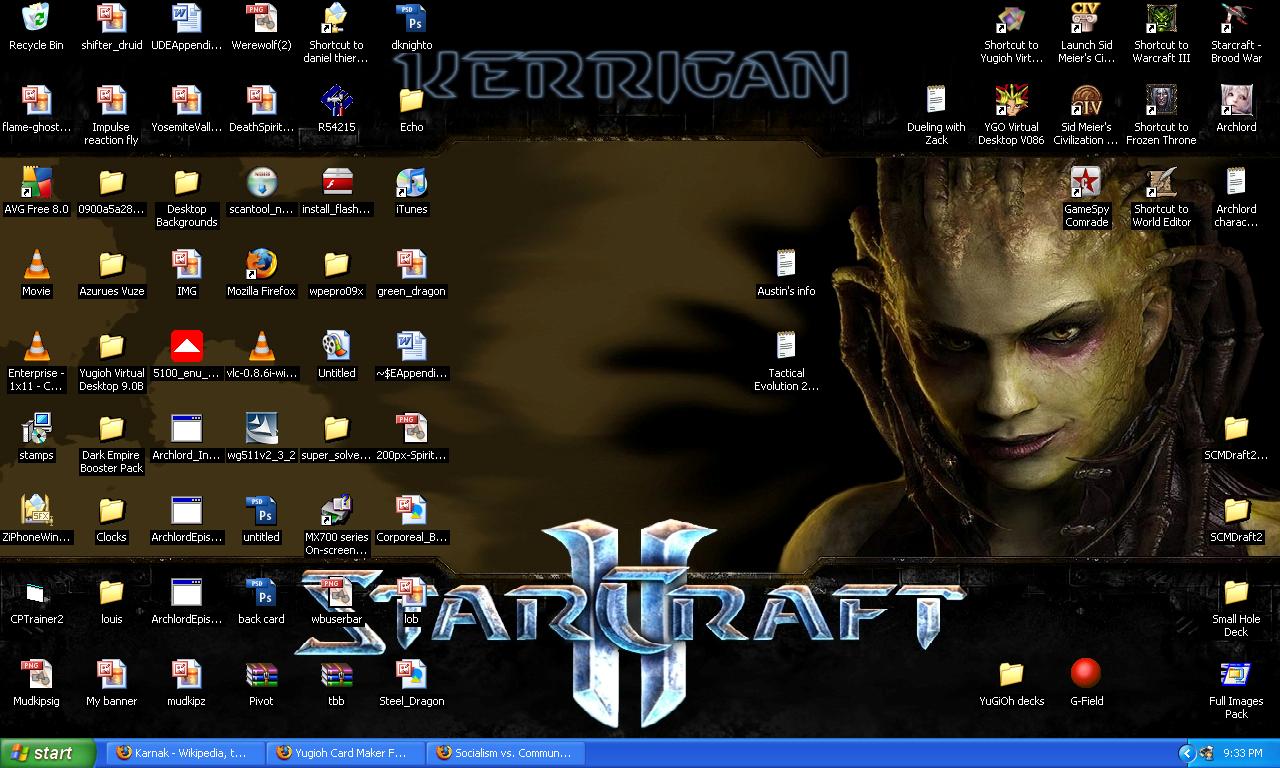
Task: Switch to the Yugioh Card Maker taskbar window
Action: [x=344, y=753]
